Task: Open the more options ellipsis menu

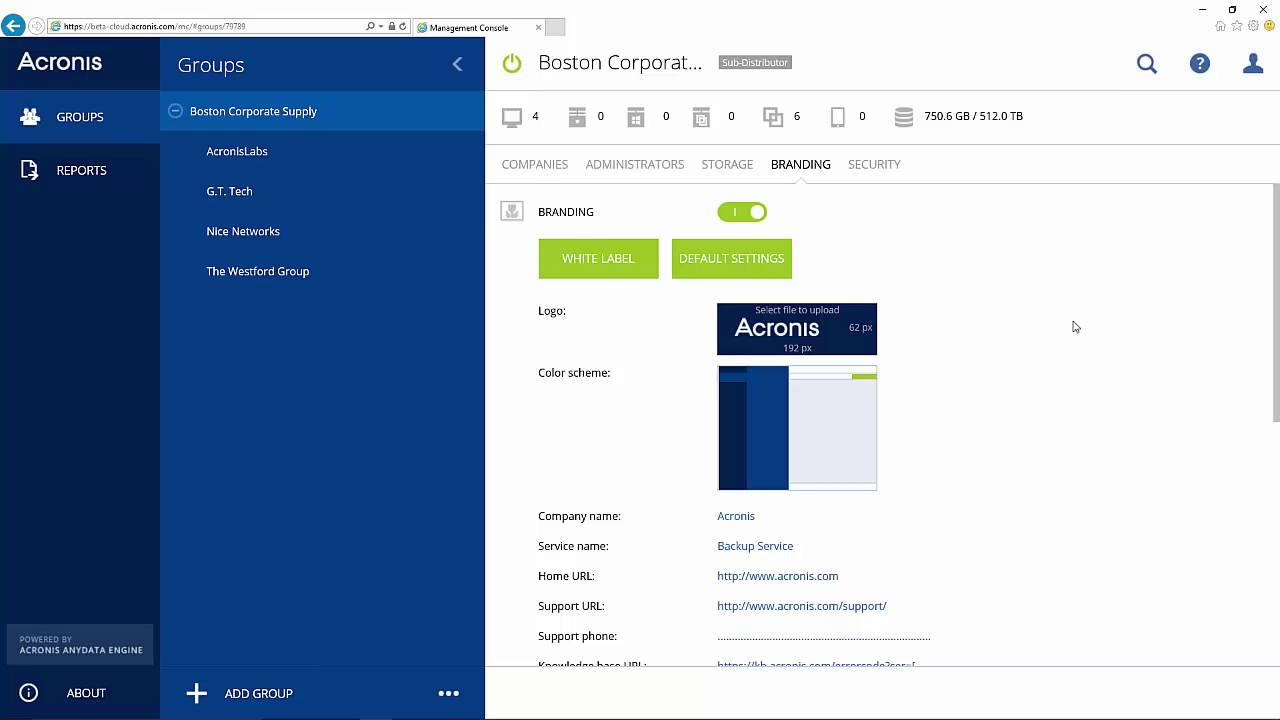Action: pos(449,693)
